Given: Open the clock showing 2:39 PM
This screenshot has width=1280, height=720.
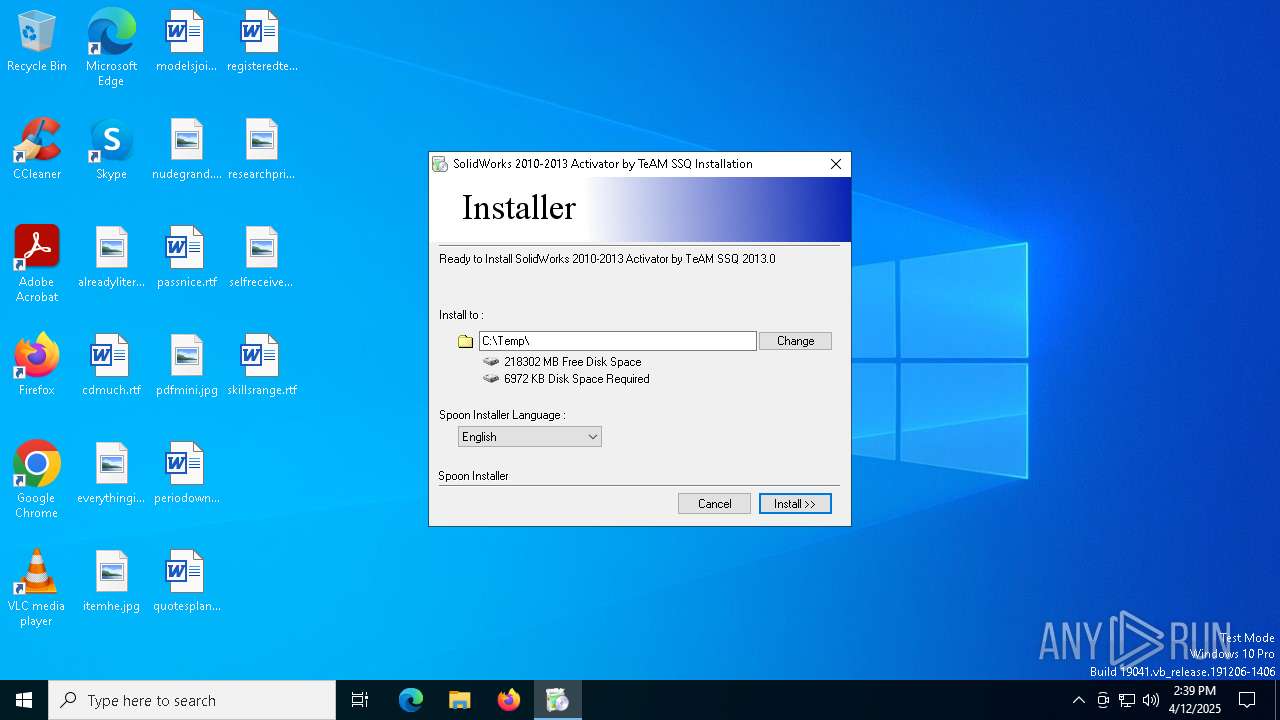Looking at the screenshot, I should click(x=1195, y=700).
